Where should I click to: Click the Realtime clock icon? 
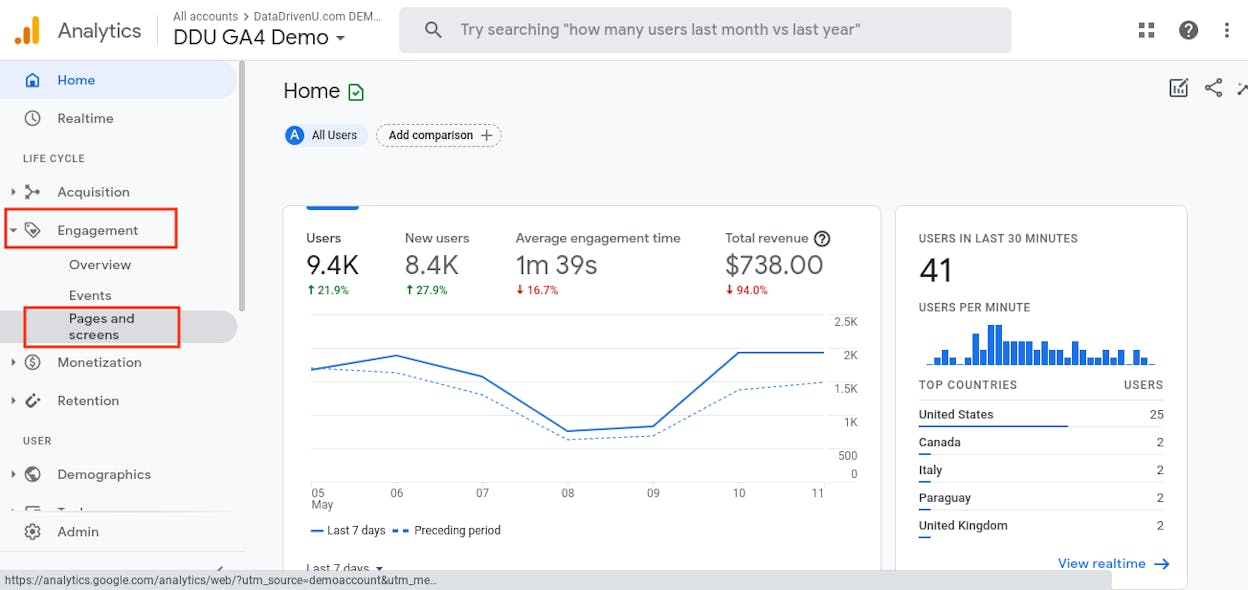click(33, 118)
